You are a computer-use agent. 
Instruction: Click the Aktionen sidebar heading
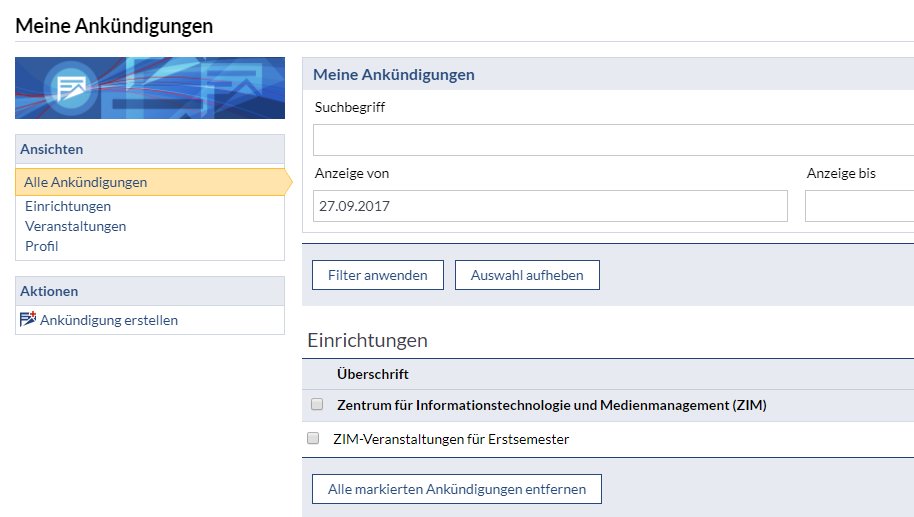49,291
